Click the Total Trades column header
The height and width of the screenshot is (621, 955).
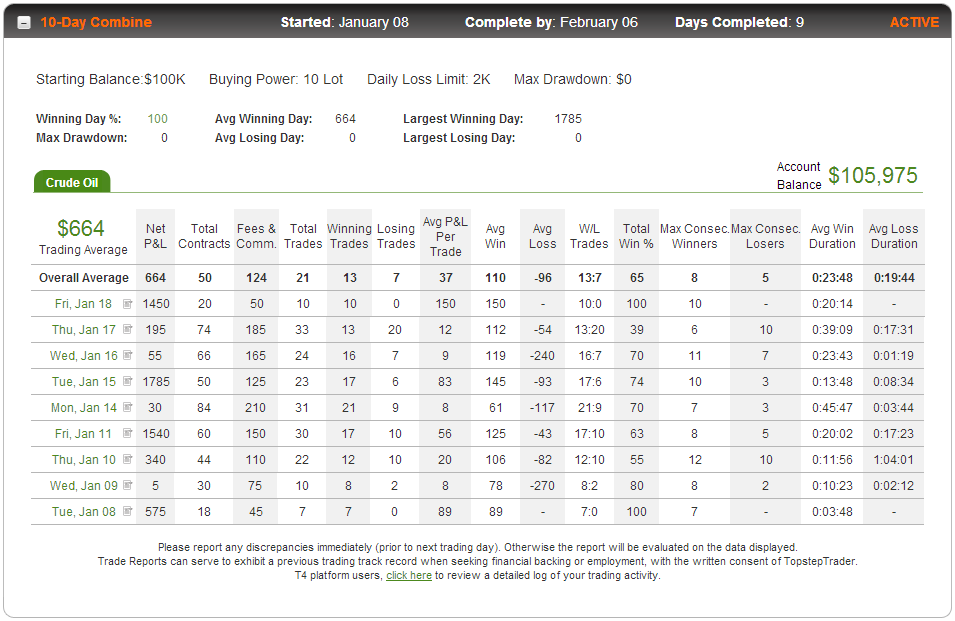303,236
